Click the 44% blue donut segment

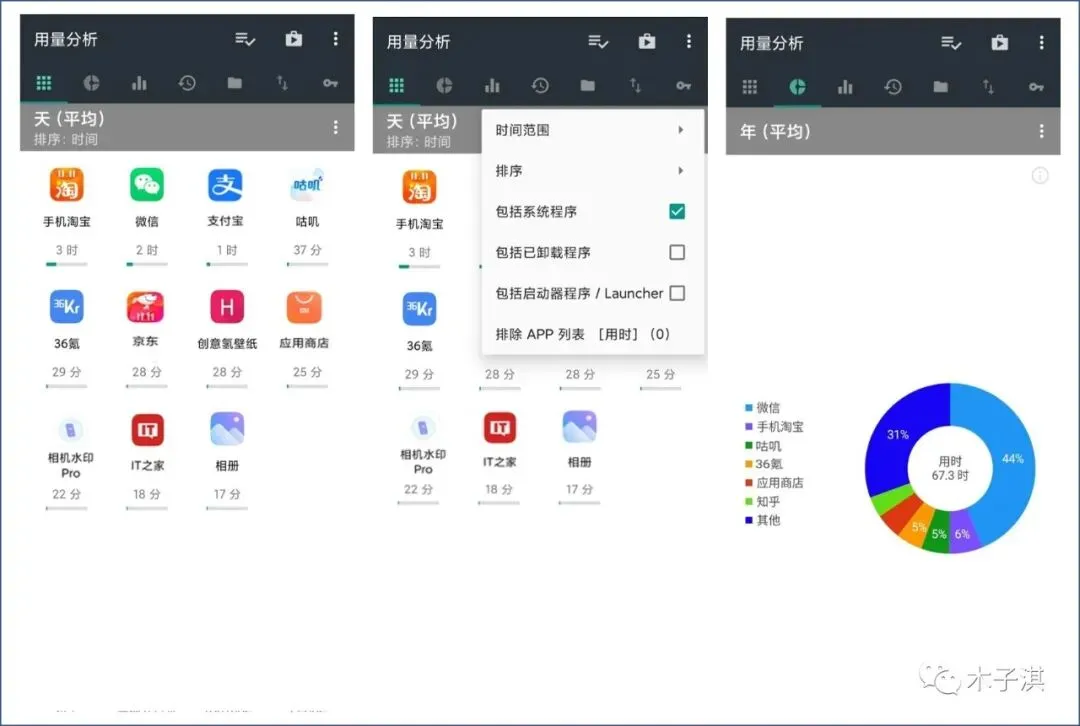pyautogui.click(x=1010, y=461)
